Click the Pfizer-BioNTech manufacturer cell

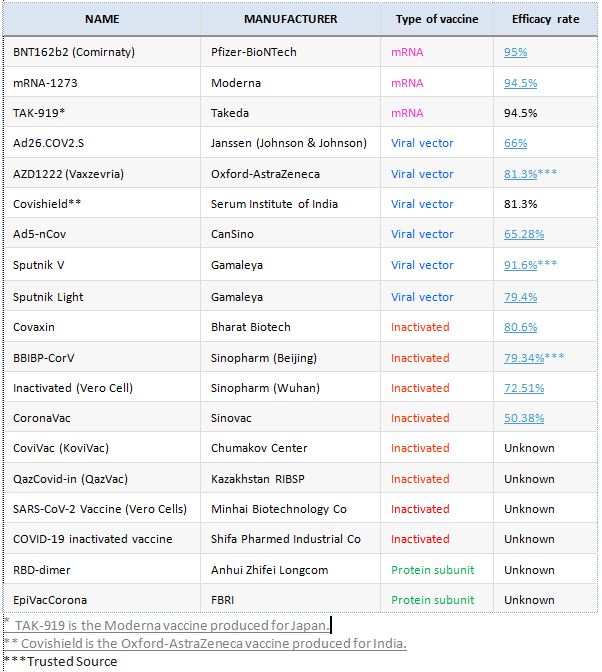pyautogui.click(x=254, y=52)
